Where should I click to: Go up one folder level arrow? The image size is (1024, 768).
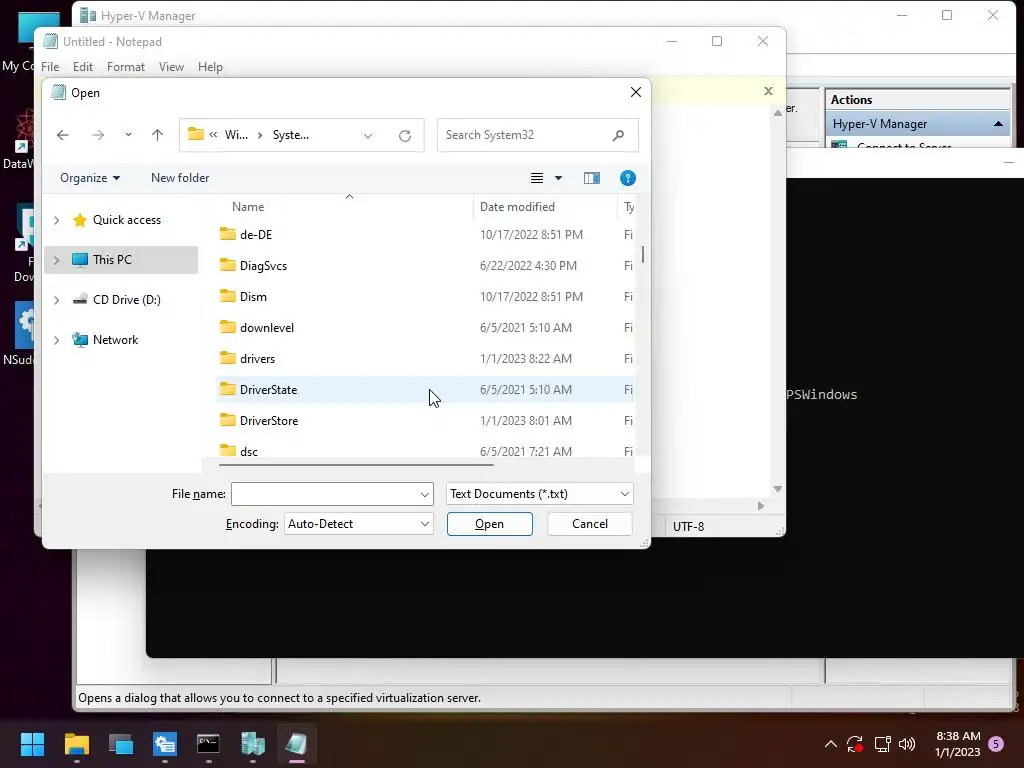157,135
